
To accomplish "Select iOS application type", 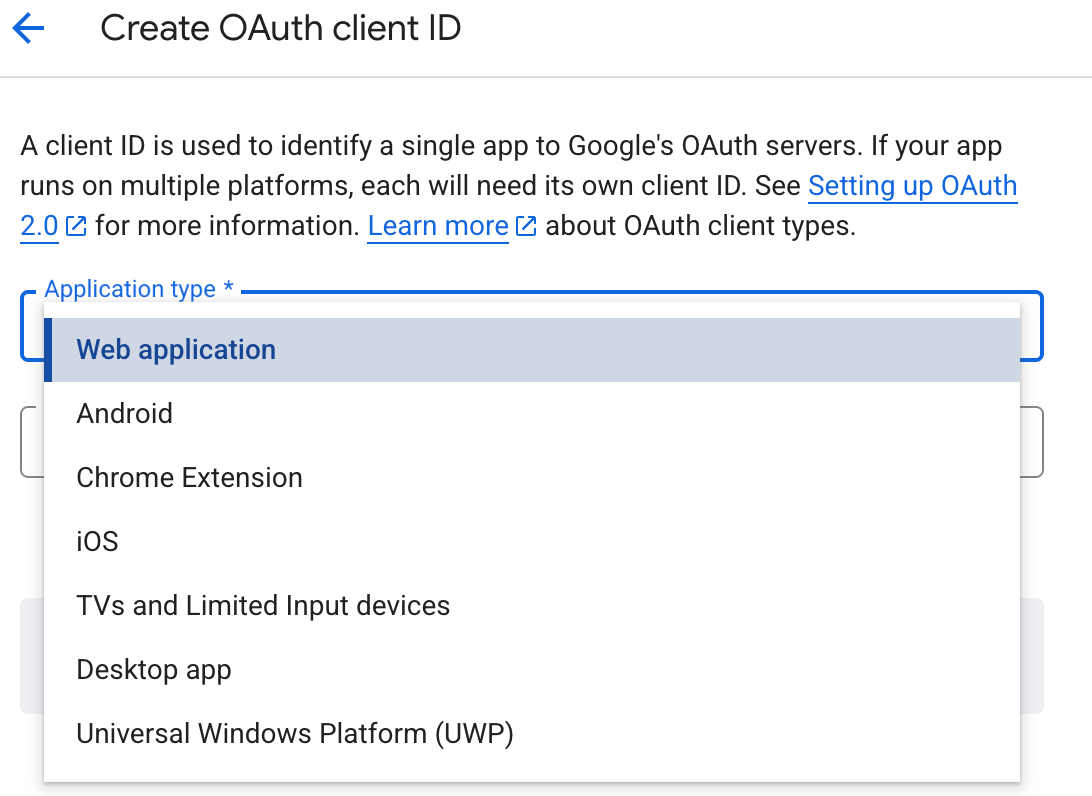I will click(532, 542).
